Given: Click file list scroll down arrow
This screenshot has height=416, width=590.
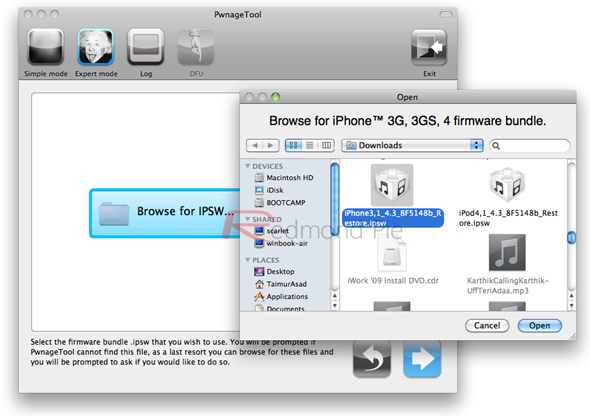Looking at the screenshot, I should click(571, 305).
